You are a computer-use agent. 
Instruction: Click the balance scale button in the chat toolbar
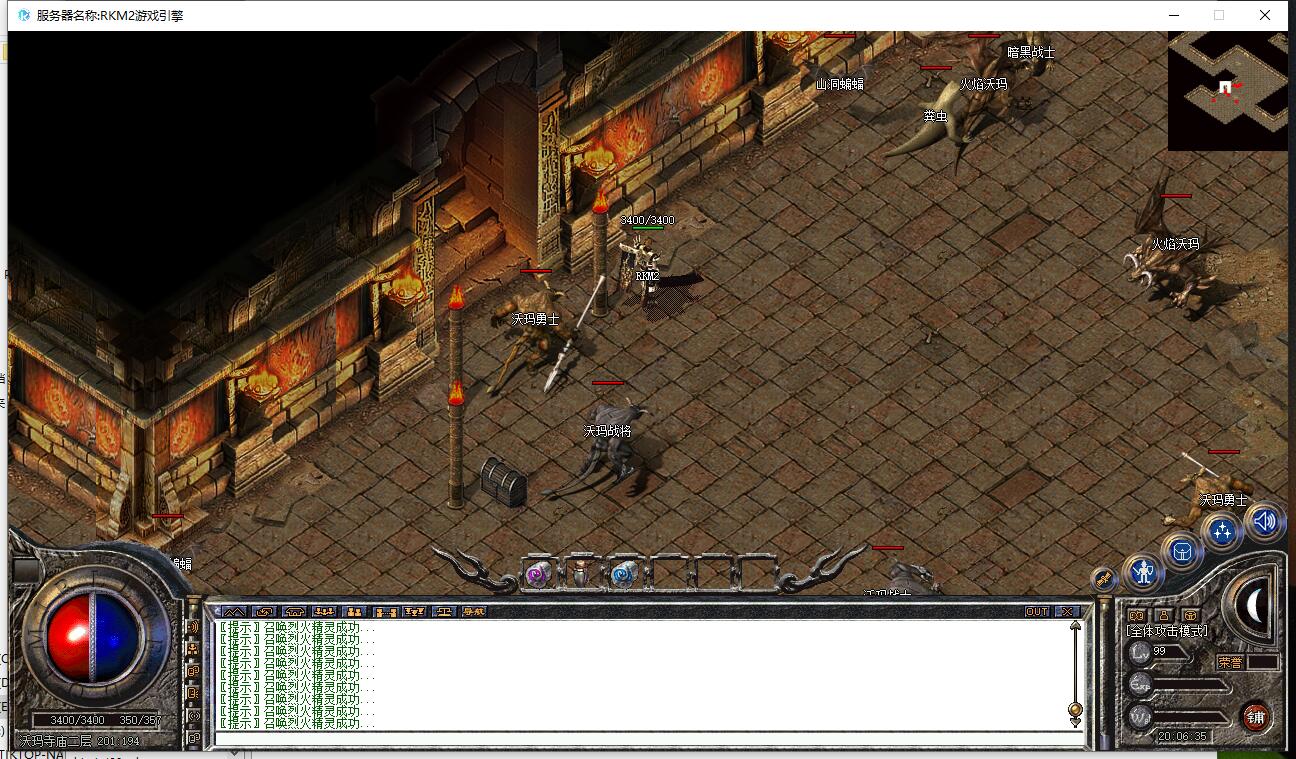click(x=414, y=611)
